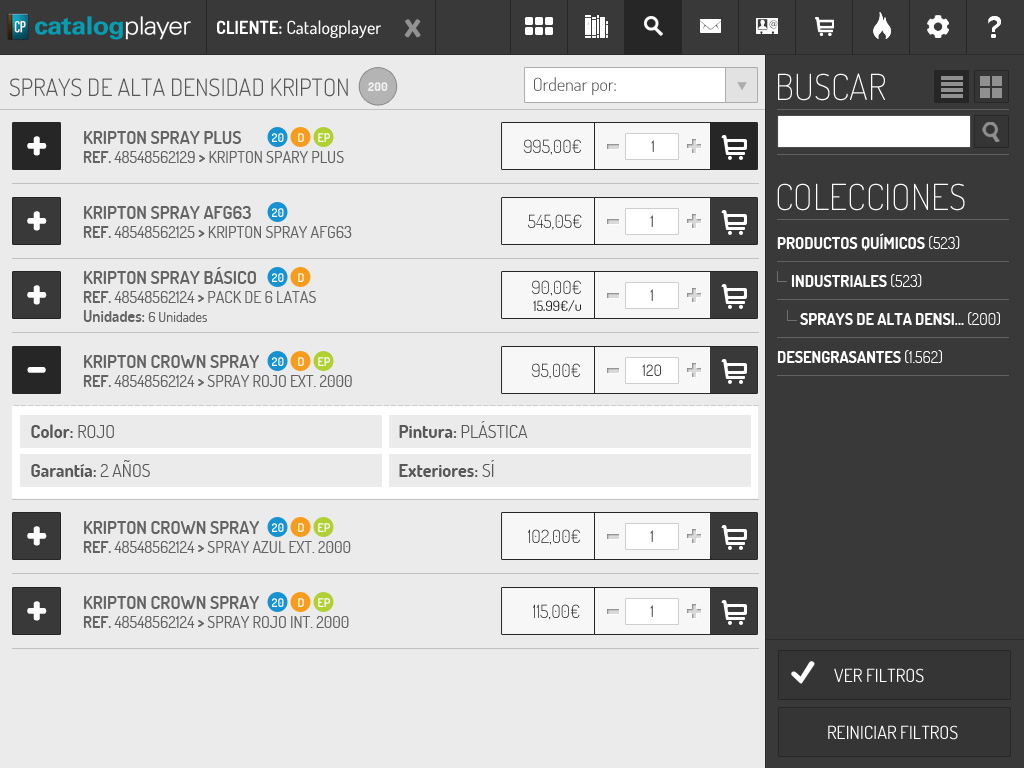Decrease quantity for Kripton Spray Básico

(x=613, y=295)
